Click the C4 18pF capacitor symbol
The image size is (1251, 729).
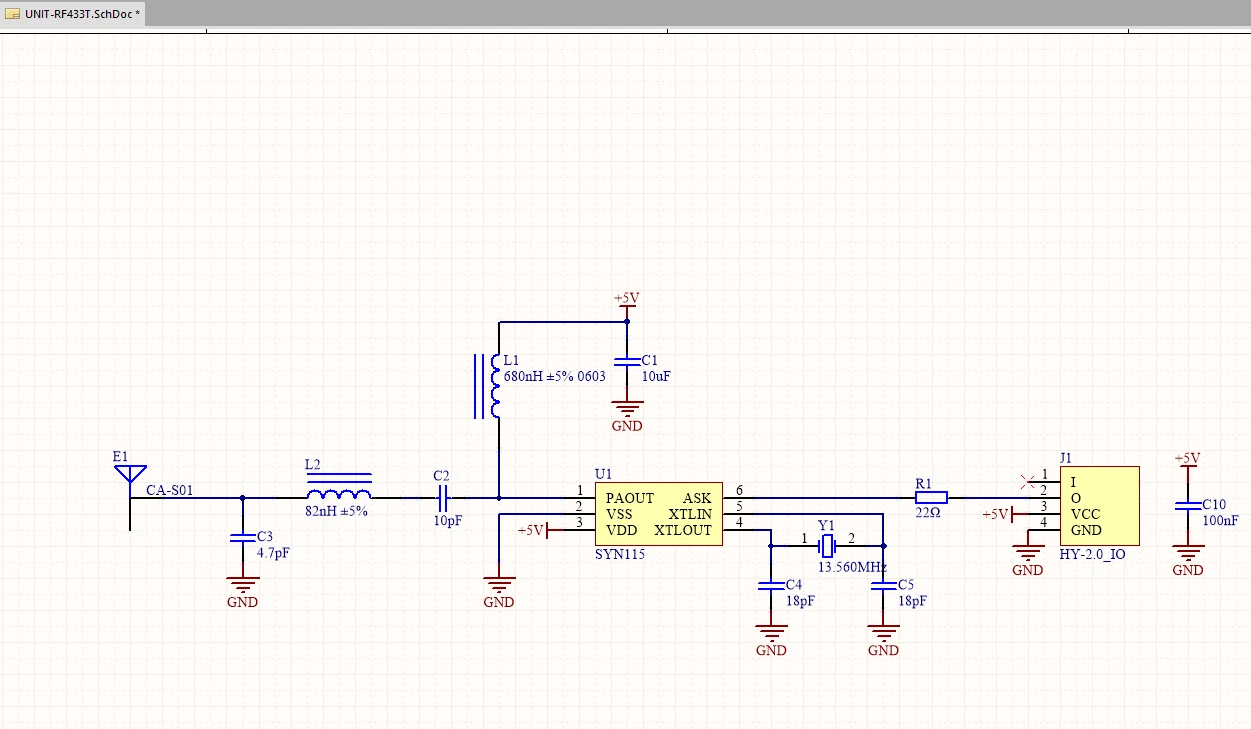click(x=770, y=587)
